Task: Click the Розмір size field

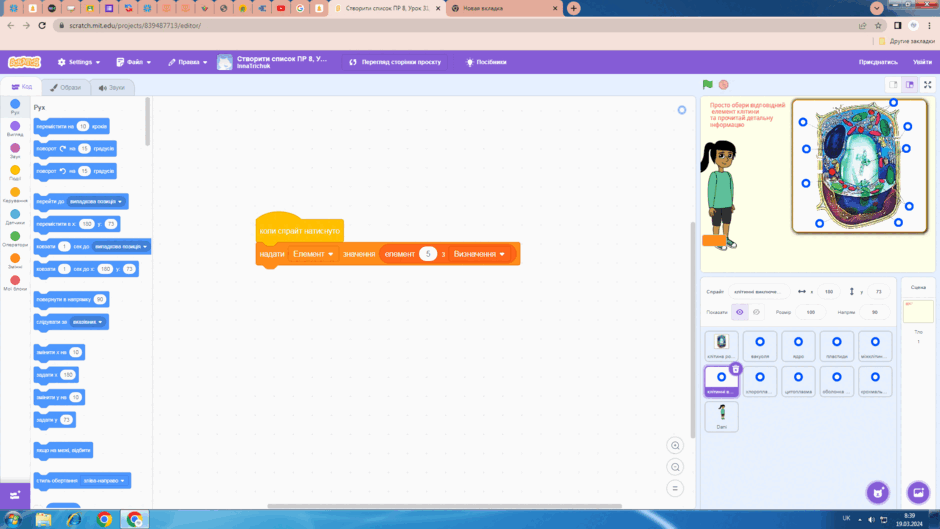Action: pyautogui.click(x=811, y=312)
